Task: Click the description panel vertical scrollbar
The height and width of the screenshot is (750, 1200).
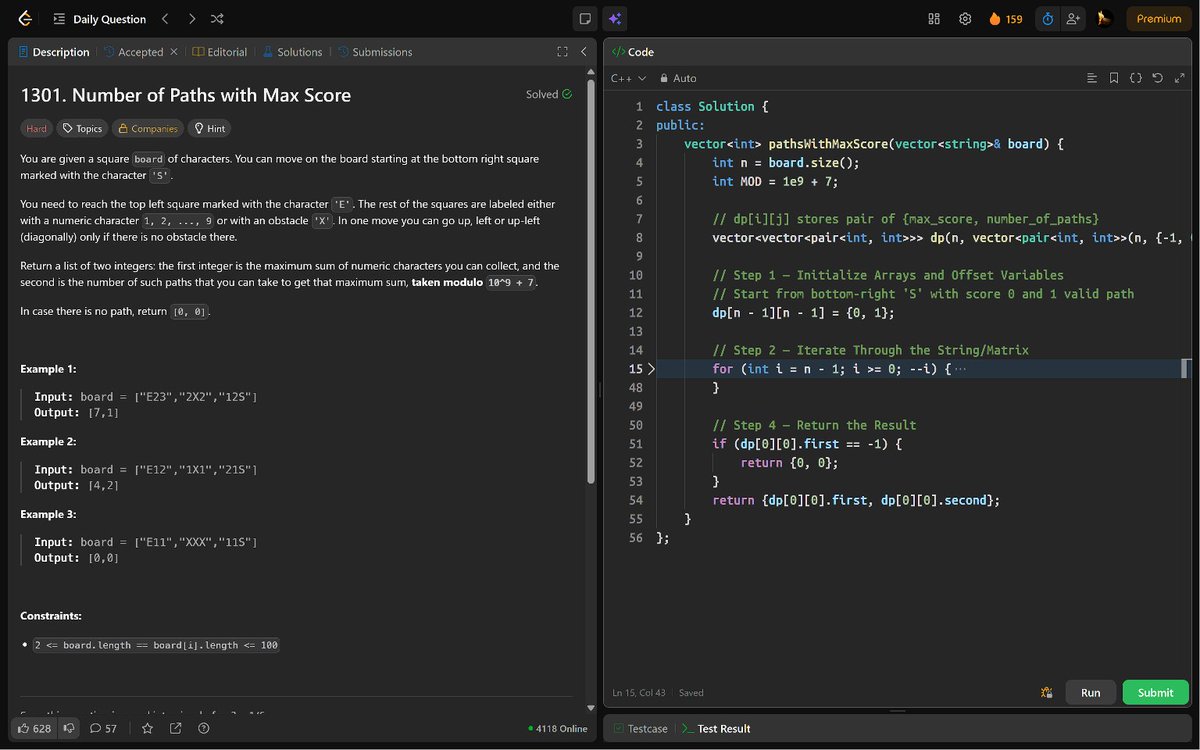Action: click(591, 280)
